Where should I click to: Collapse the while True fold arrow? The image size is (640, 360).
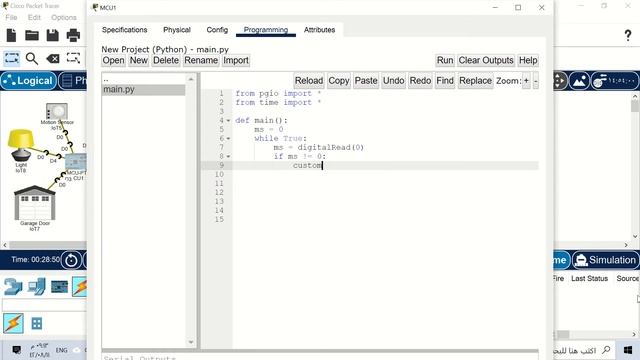coord(228,139)
